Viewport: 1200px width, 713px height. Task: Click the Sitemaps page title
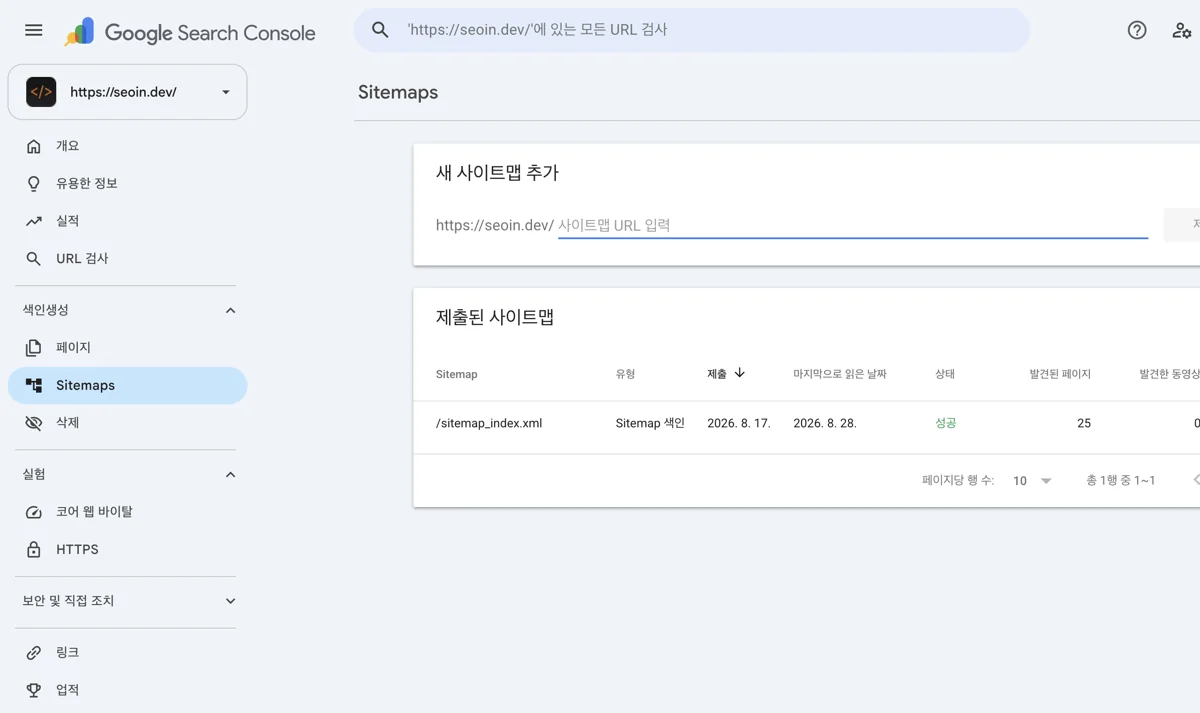(398, 92)
